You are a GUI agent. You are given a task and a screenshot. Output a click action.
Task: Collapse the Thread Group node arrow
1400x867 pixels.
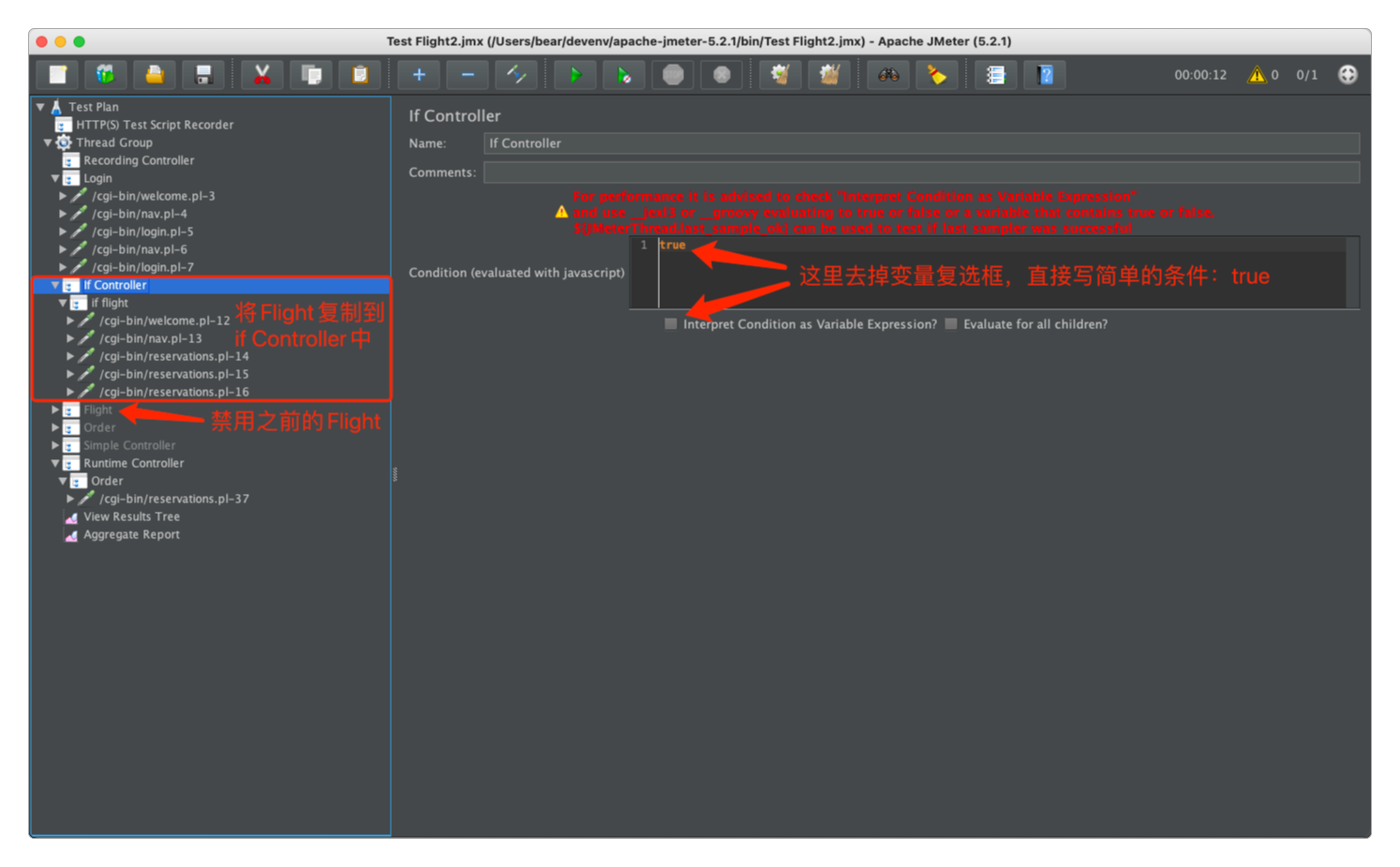[x=48, y=142]
